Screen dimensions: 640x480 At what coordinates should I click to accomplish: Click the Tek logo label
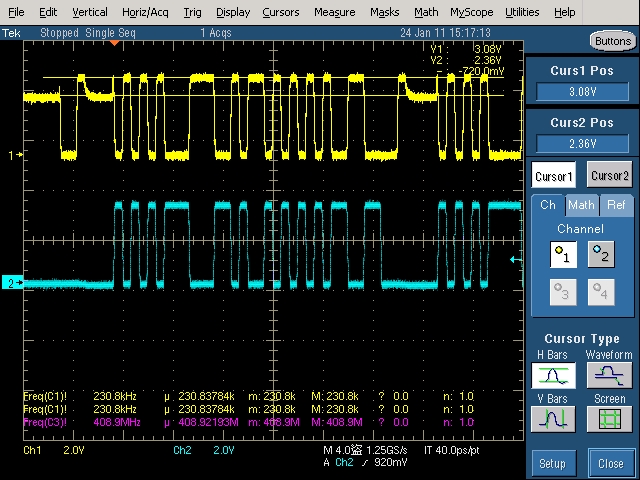(x=11, y=33)
